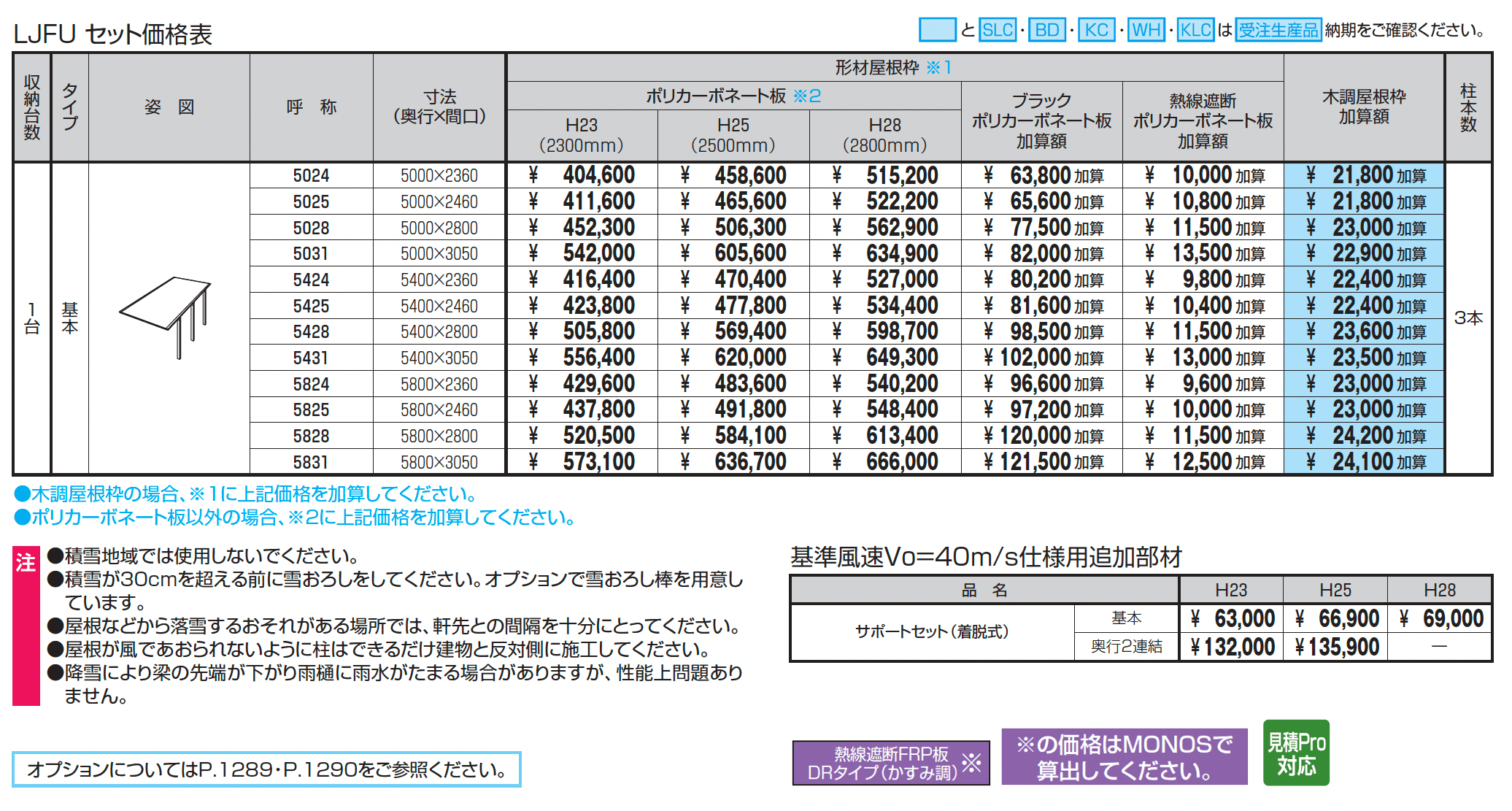The image size is (1512, 811).
Task: Click the 寸法 (奥行×間口) header
Action: [439, 107]
